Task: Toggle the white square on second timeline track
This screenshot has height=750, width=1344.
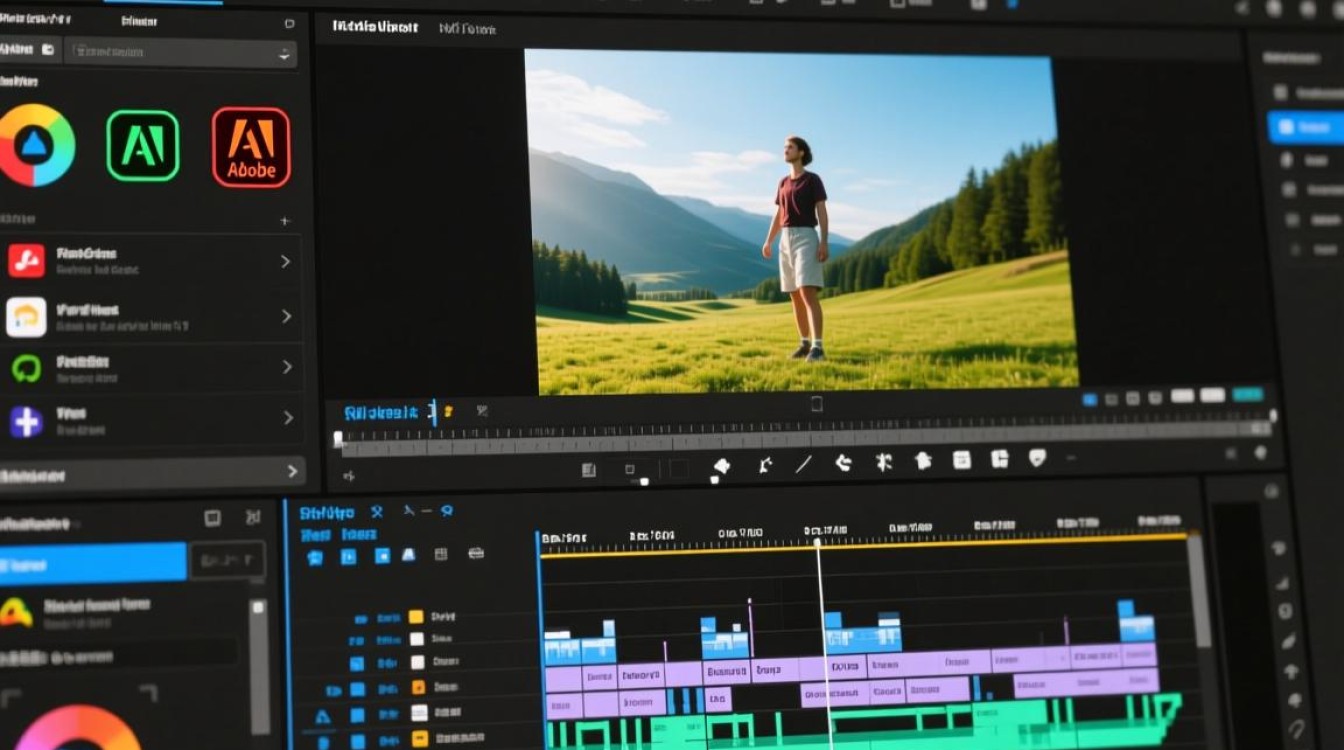Action: [416, 639]
